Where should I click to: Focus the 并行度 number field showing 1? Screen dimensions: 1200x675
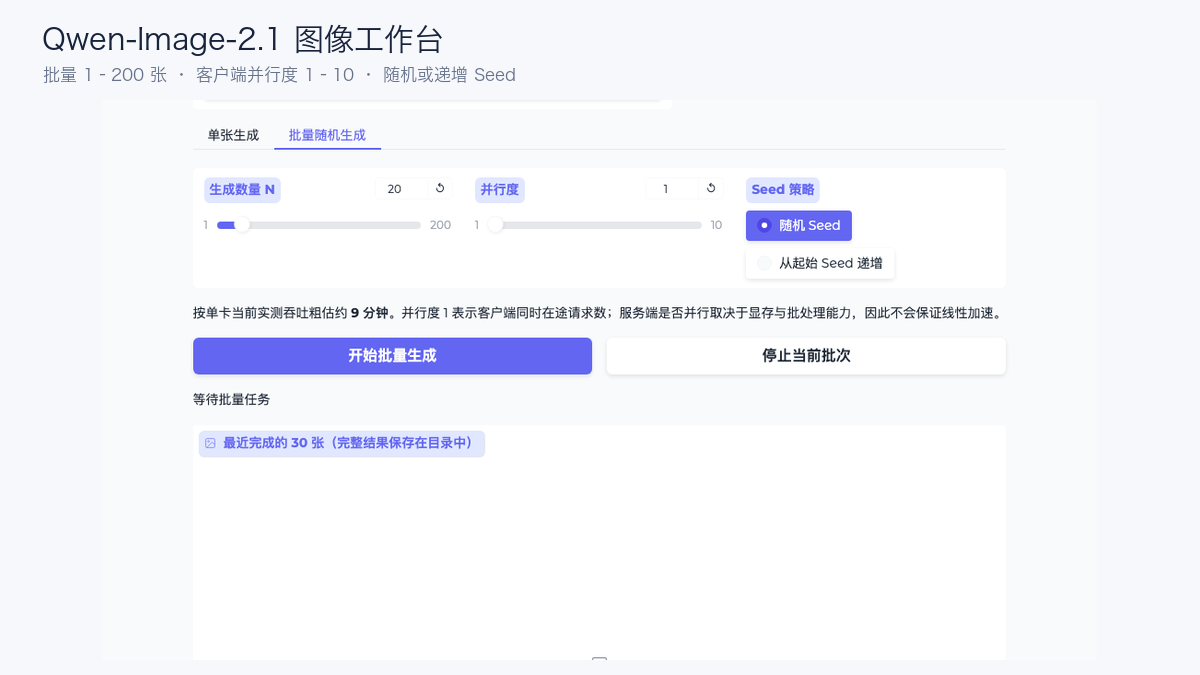coord(673,189)
